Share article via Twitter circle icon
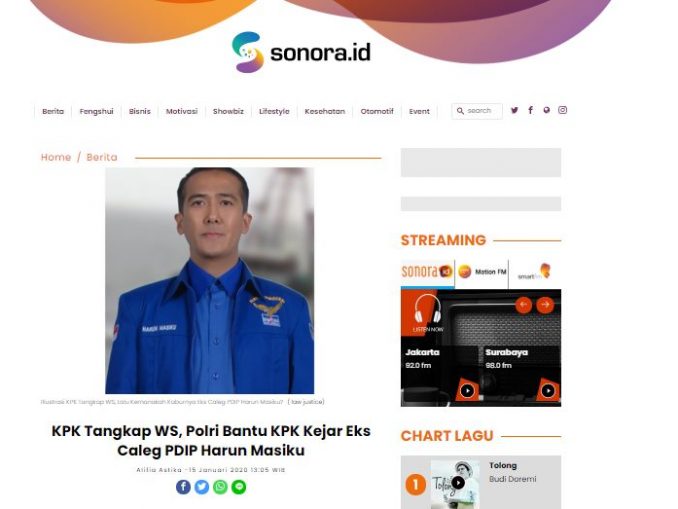 click(x=201, y=487)
